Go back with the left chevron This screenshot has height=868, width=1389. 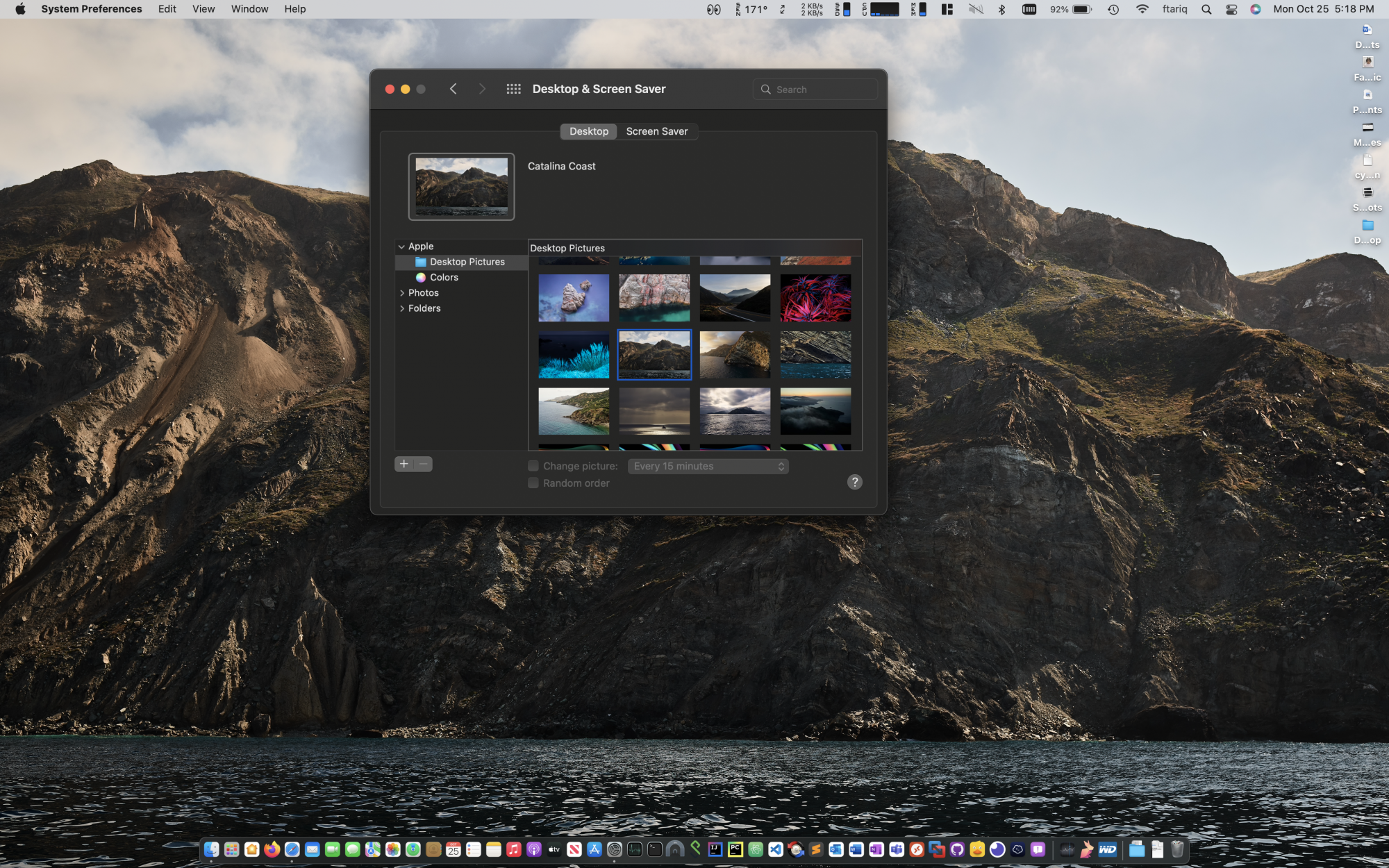pos(453,89)
